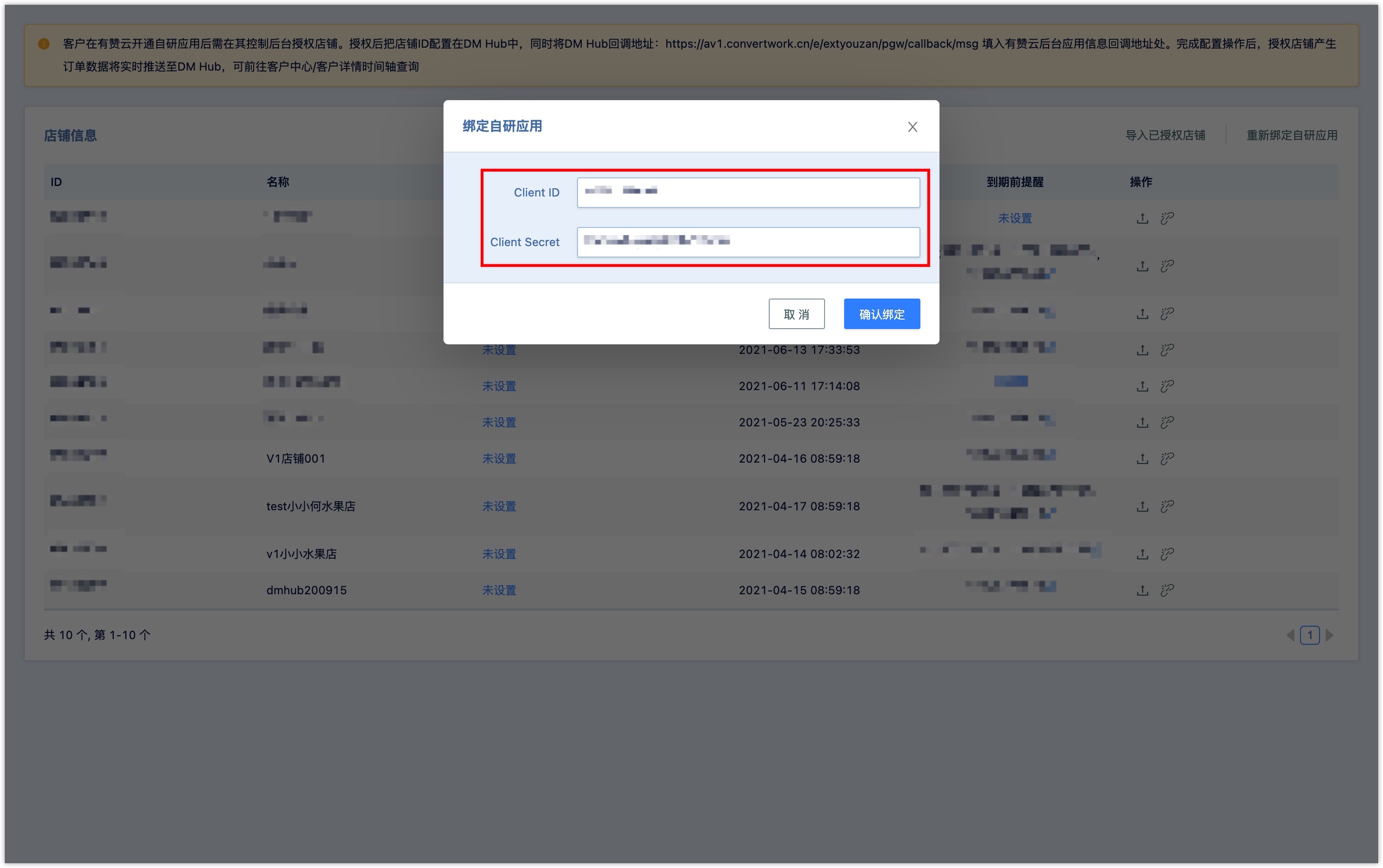Screen dimensions: 1383x868
Task: Click upload icon in 2021-06-13 17:33:53 row
Action: [x=1143, y=350]
